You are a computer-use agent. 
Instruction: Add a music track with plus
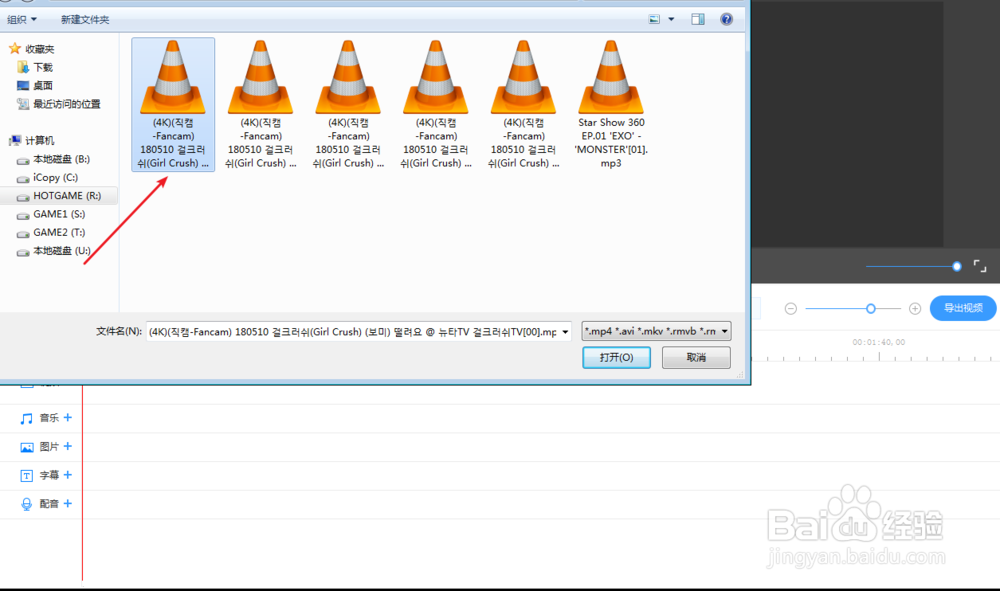tap(68, 418)
